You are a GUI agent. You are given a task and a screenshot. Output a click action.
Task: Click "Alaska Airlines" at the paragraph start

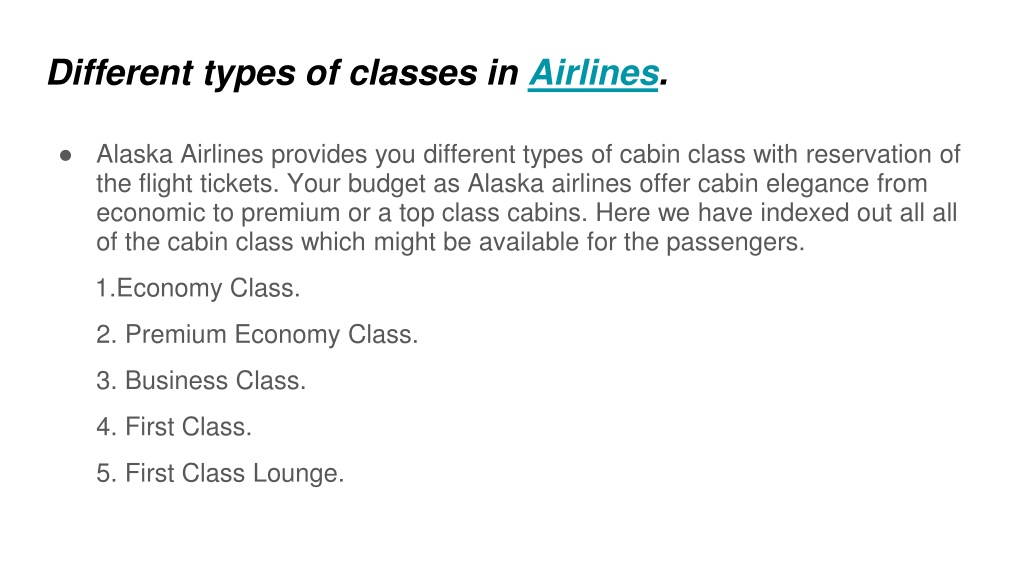180,155
